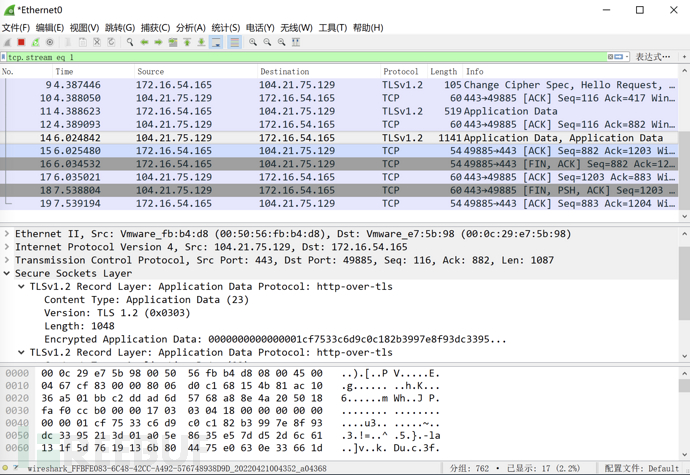Sort by the Source column header
690x475 pixels.
(195, 71)
